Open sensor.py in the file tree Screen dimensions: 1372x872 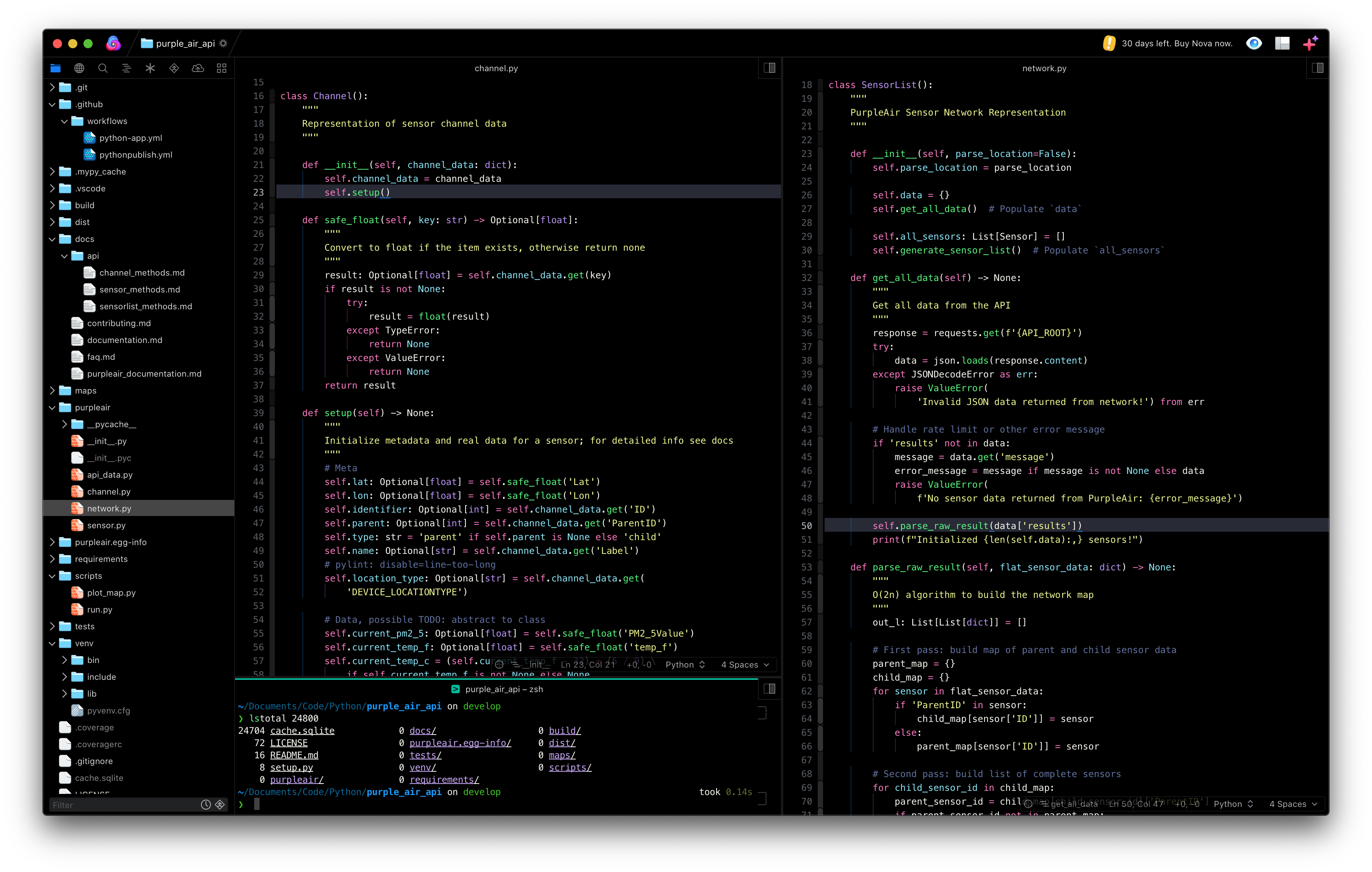coord(106,525)
